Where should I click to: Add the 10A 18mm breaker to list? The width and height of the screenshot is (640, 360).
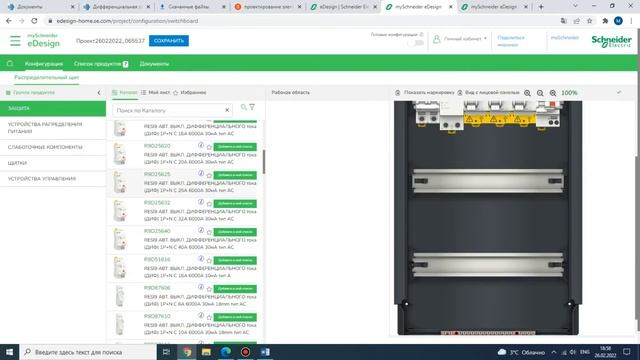pyautogui.click(x=235, y=317)
